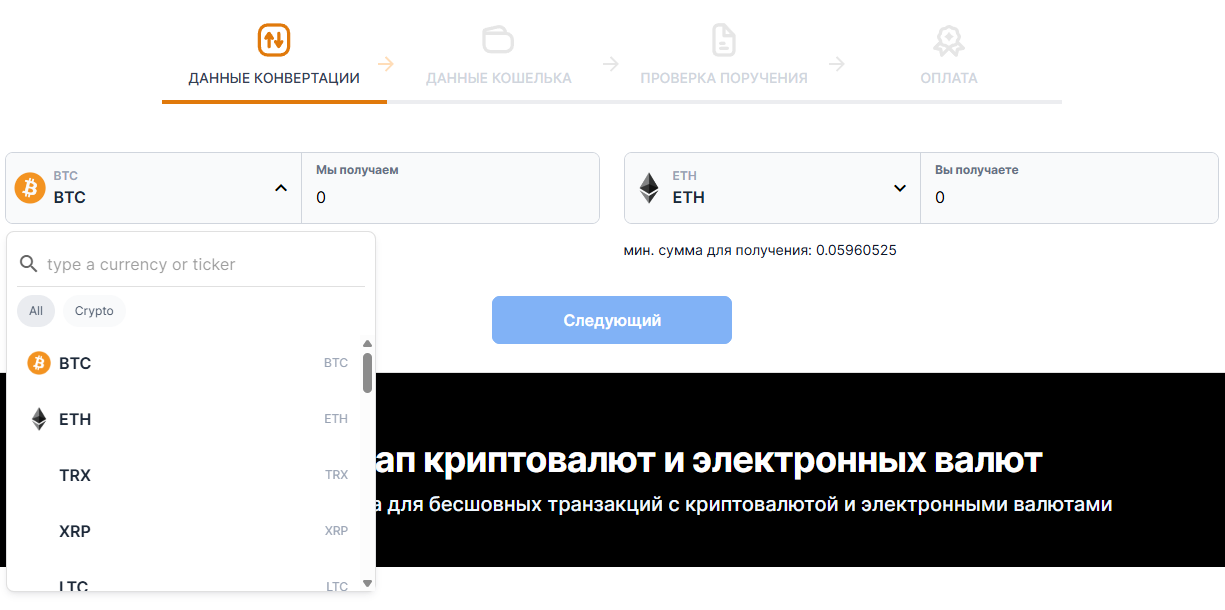Choose XRP from the currency list
The width and height of the screenshot is (1225, 610).
(188, 531)
